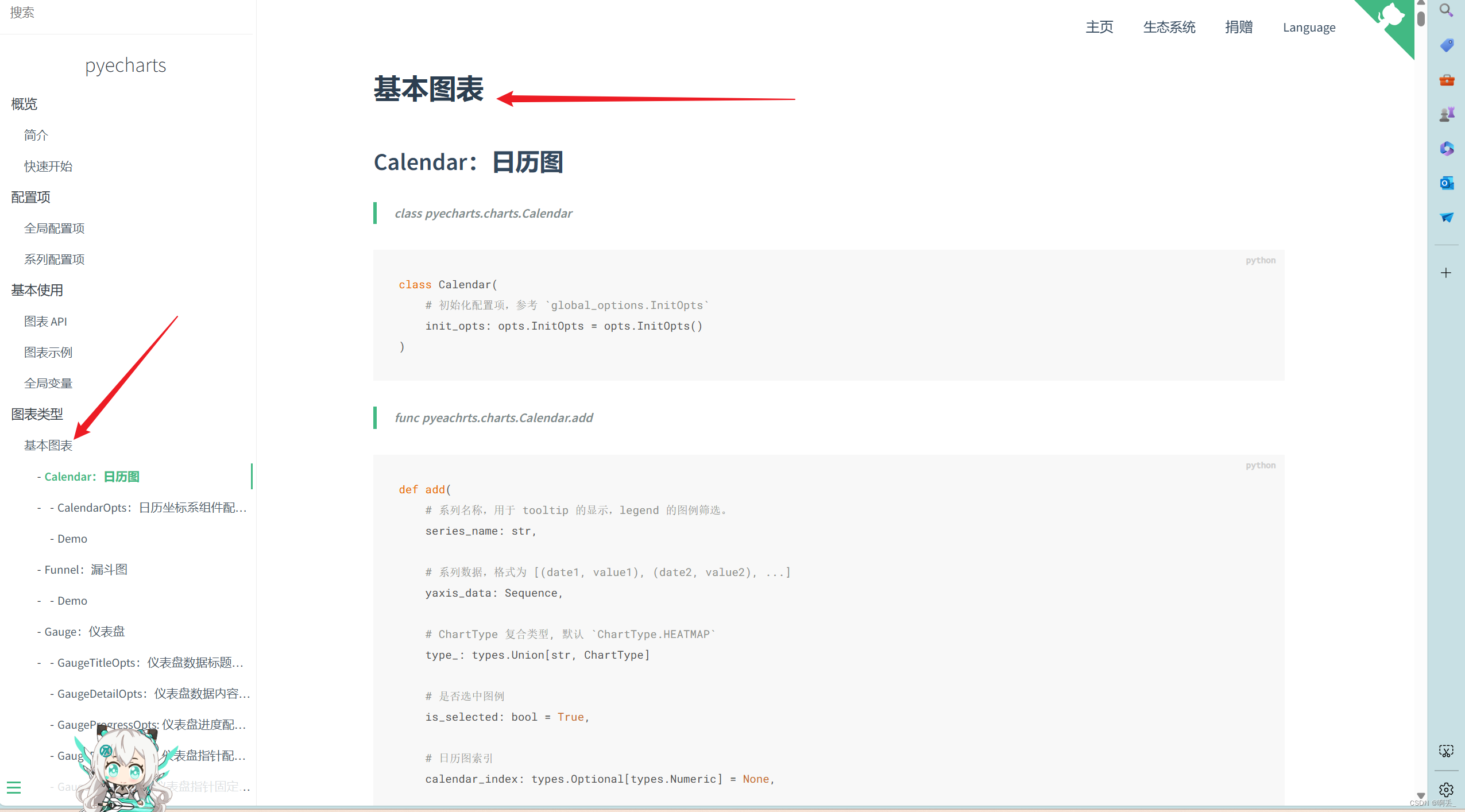Click the calendar_index code line
This screenshot has height=812, width=1465.
pos(600,779)
